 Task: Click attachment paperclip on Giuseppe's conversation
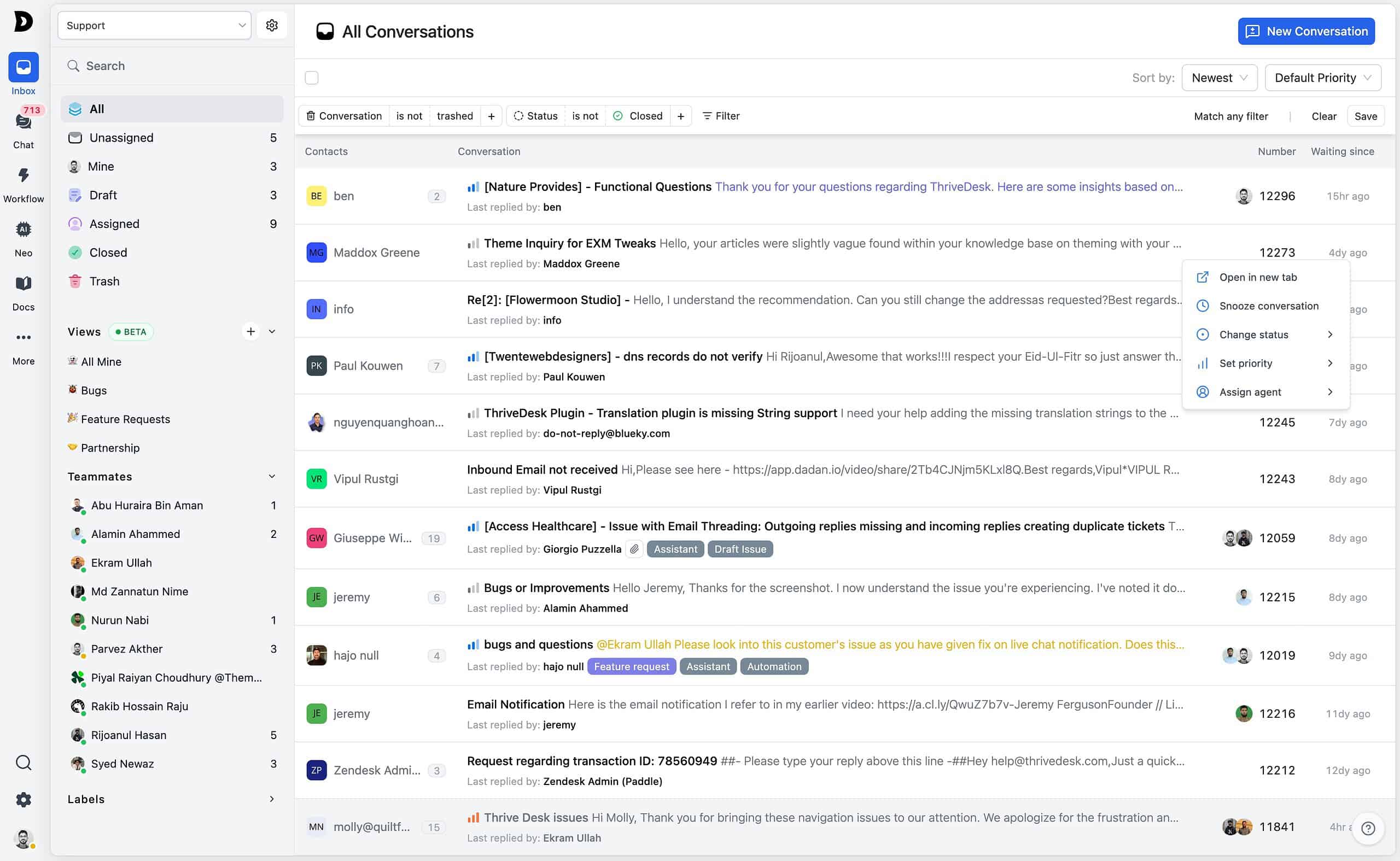[x=634, y=549]
